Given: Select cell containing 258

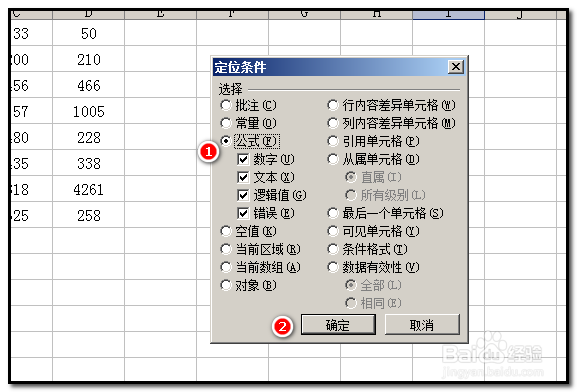Looking at the screenshot, I should pos(89,215).
